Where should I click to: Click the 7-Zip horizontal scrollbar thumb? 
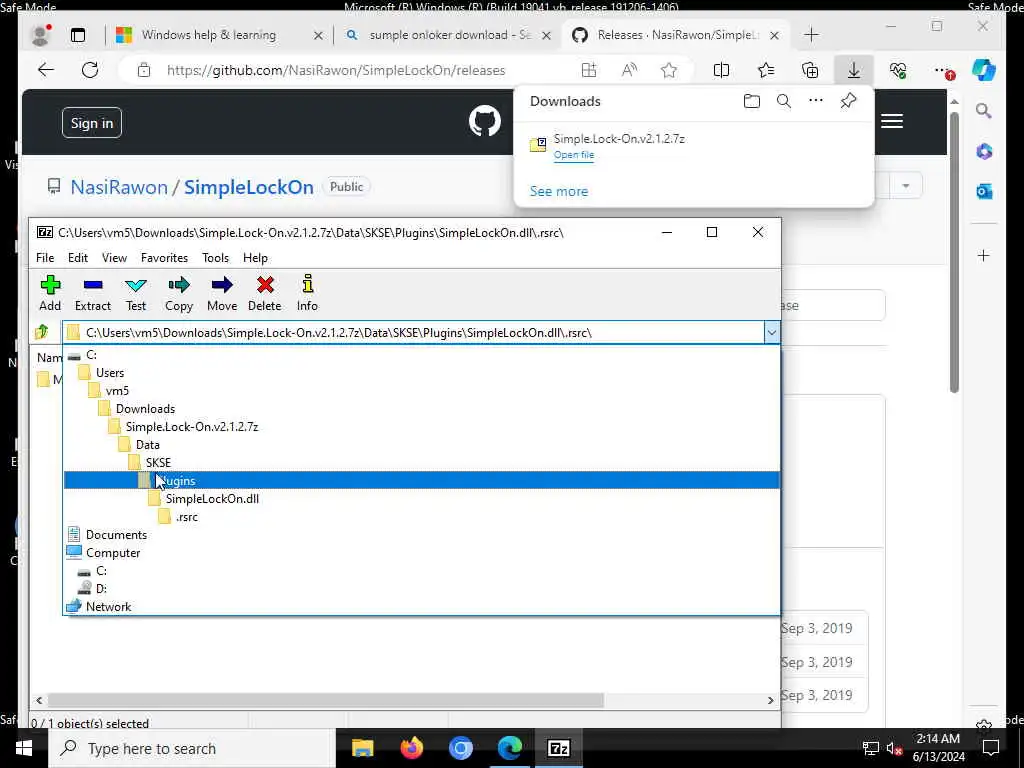point(326,700)
